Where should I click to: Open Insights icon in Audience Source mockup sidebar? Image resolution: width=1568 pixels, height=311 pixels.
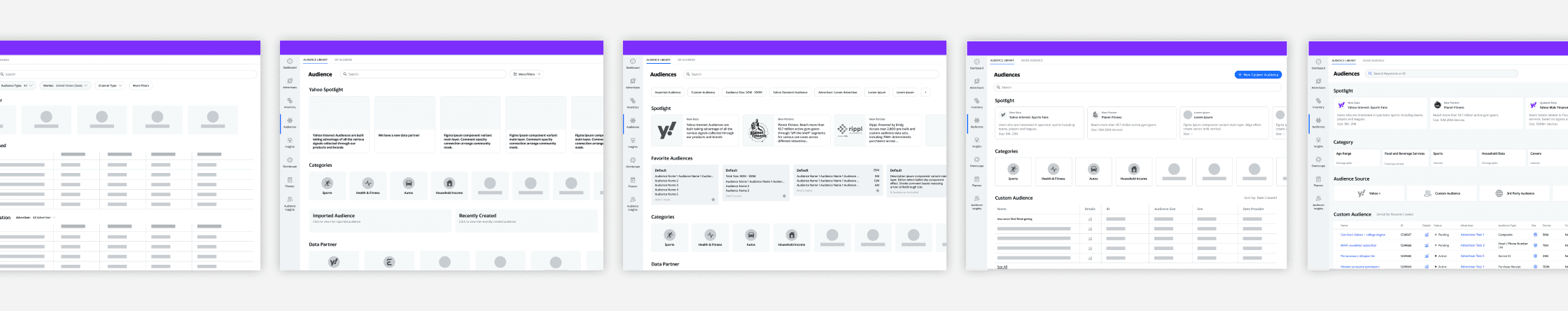(1318, 140)
